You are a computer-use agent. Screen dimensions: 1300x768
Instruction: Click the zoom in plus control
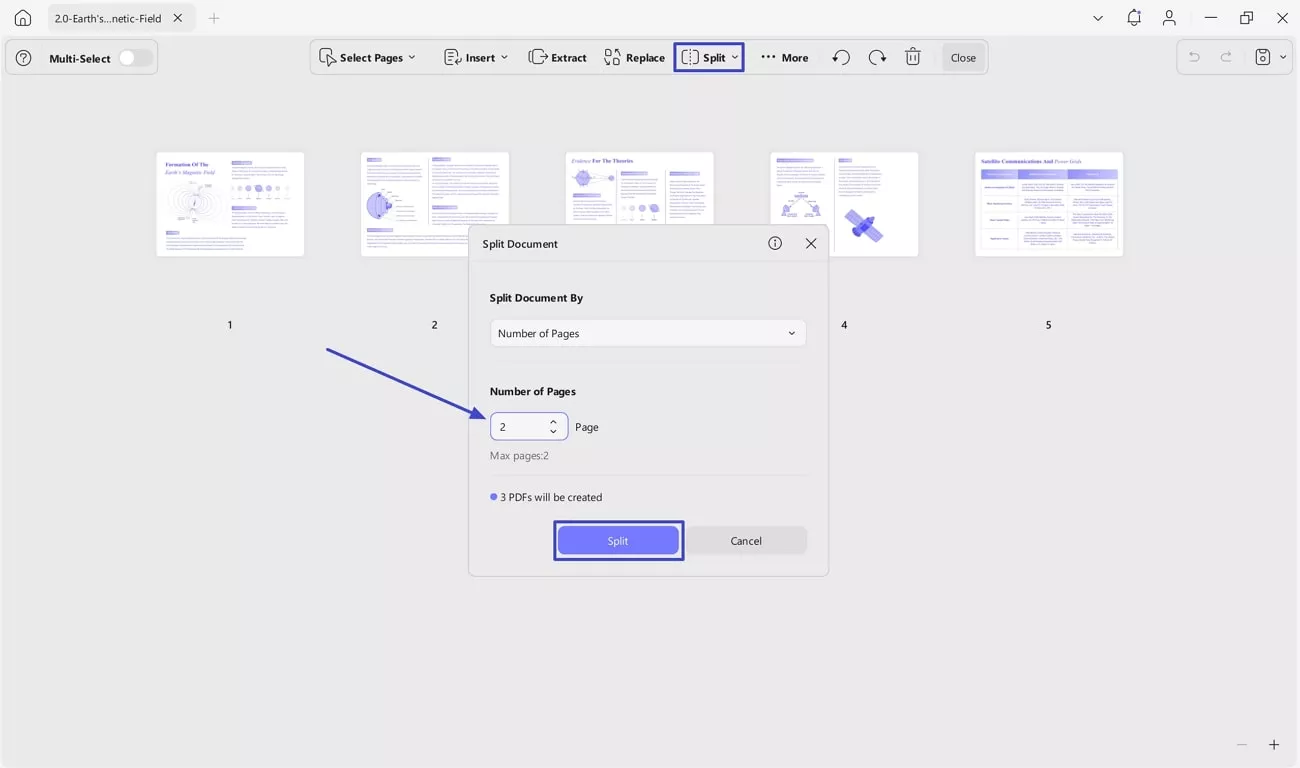[x=1274, y=745]
